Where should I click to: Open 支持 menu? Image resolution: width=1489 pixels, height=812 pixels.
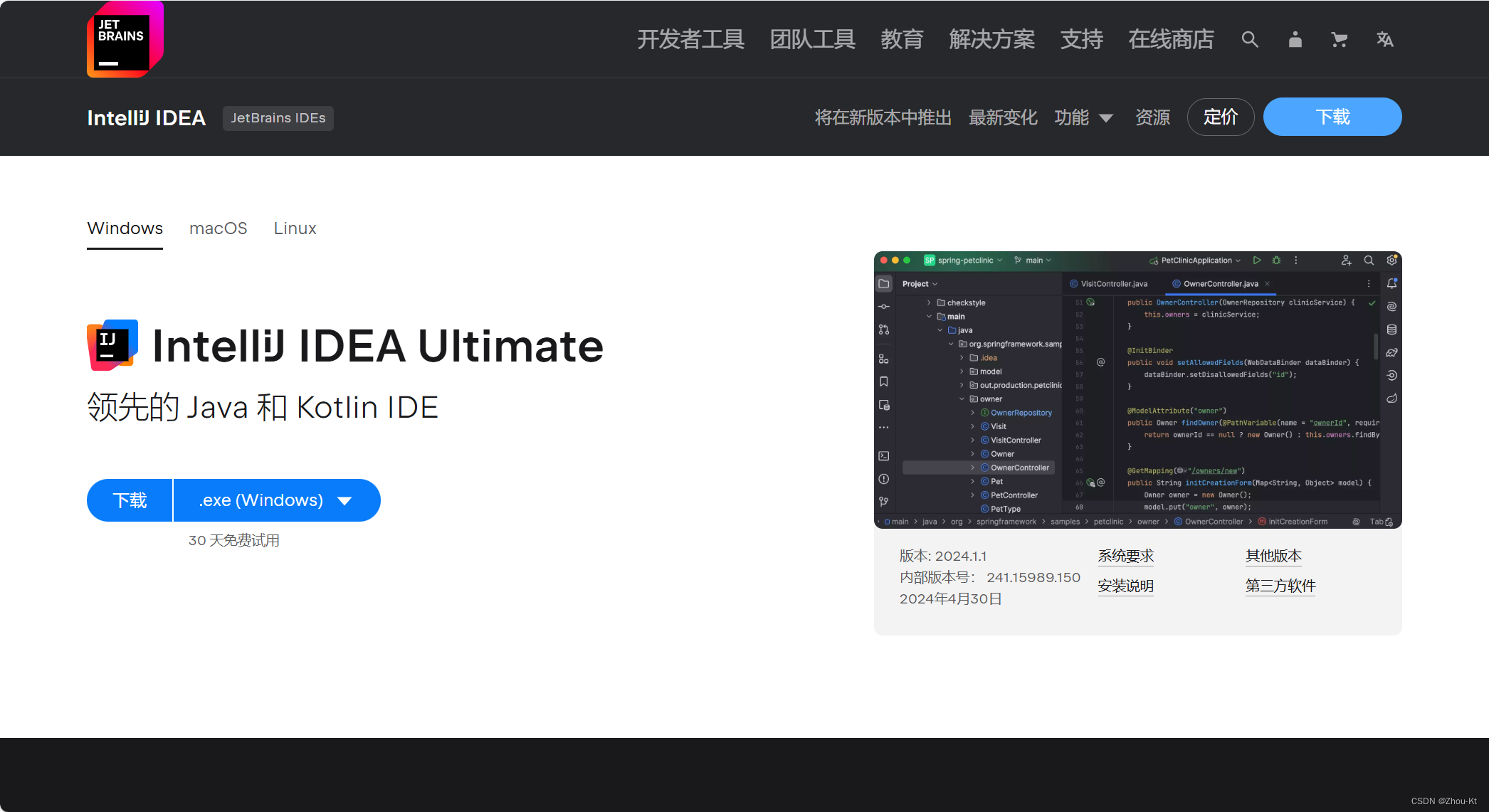coord(1081,39)
